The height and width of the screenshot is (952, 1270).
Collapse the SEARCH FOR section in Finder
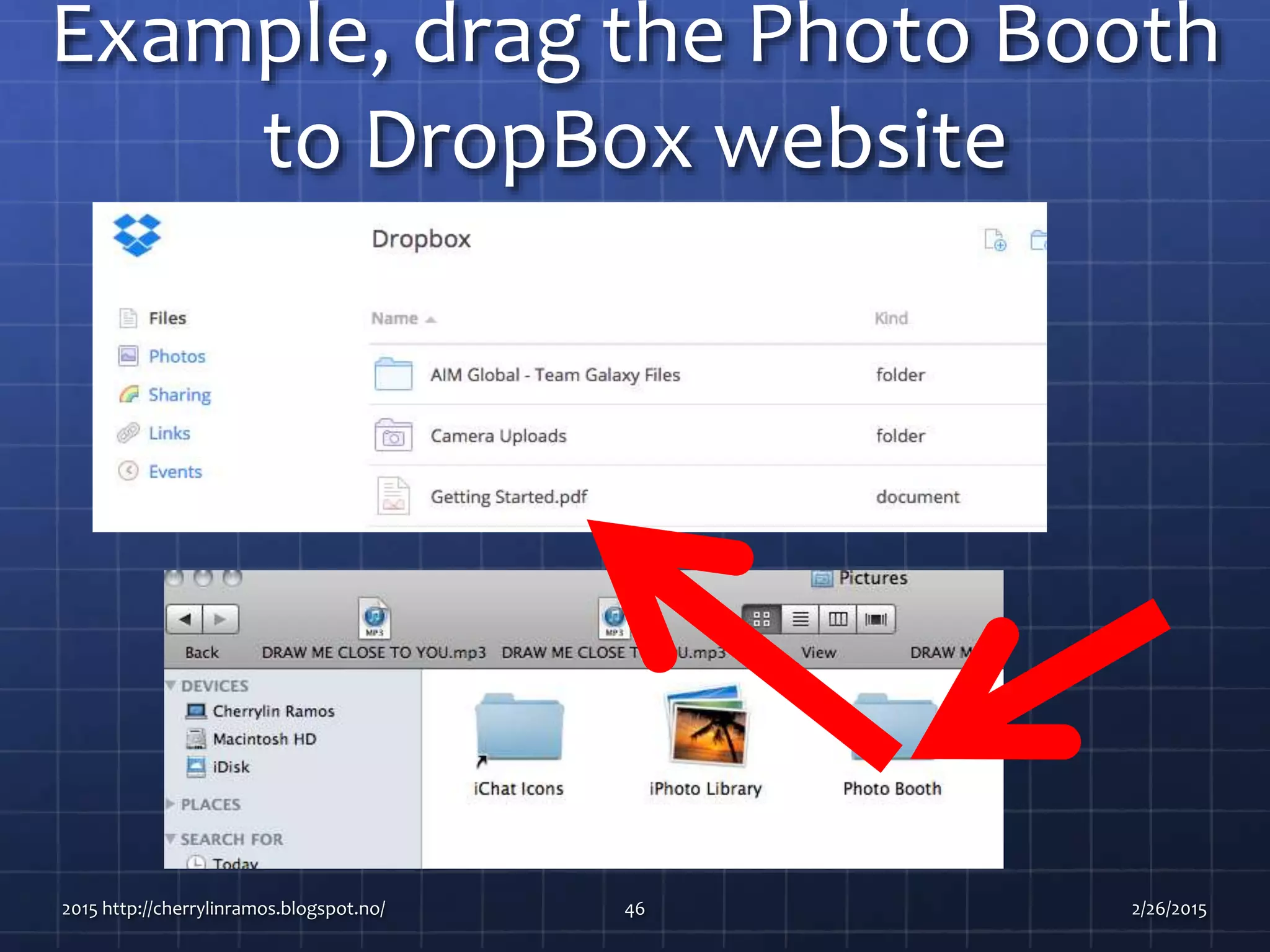[x=171, y=839]
